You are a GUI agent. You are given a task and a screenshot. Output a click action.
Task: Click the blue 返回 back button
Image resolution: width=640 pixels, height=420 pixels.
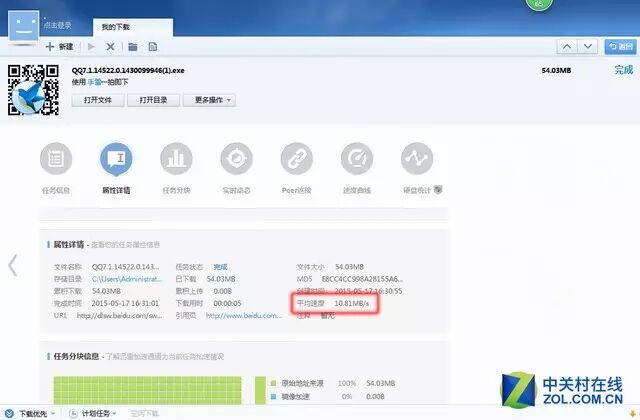point(620,47)
